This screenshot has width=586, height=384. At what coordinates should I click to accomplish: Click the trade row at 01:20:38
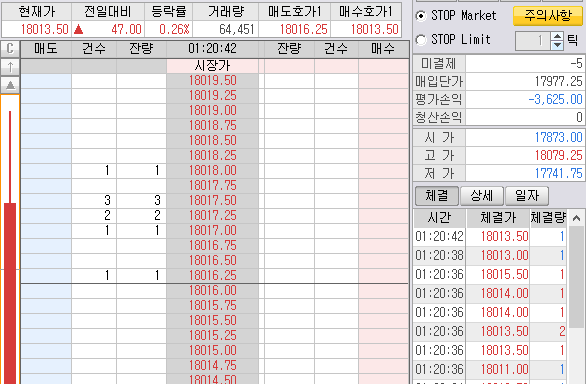pos(490,256)
